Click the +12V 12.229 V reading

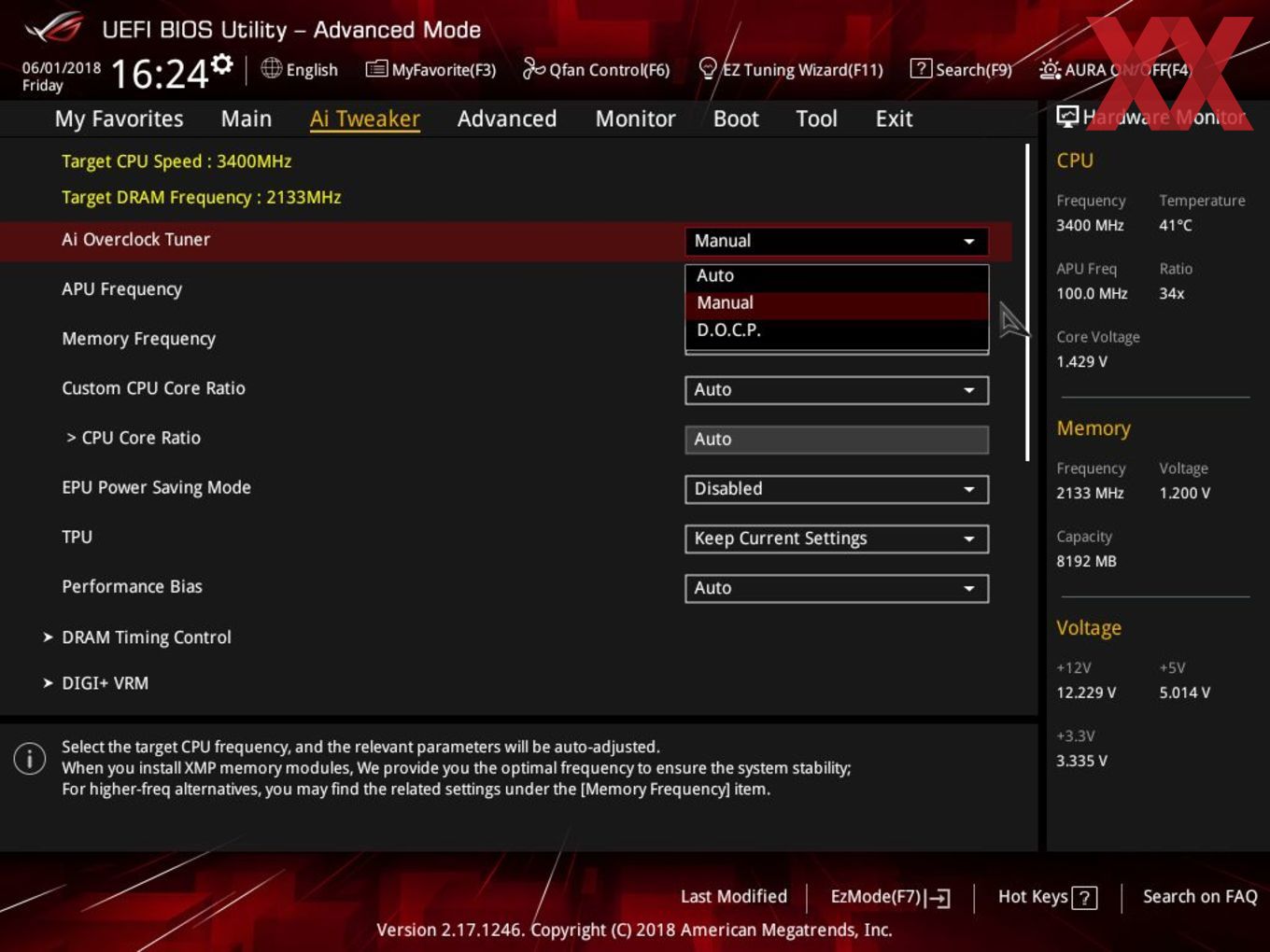coord(1085,693)
